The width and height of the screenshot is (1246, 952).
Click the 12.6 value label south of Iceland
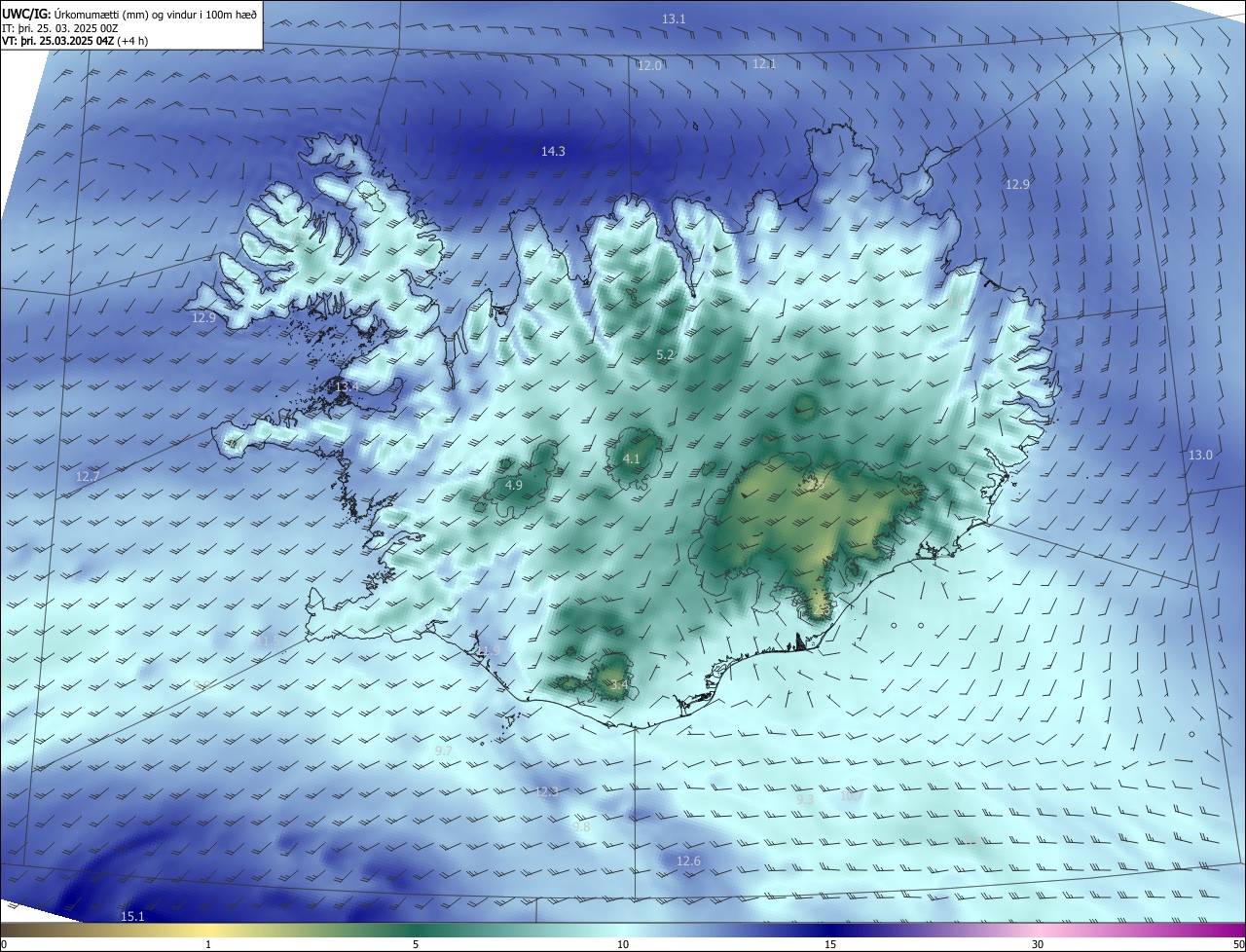(688, 860)
